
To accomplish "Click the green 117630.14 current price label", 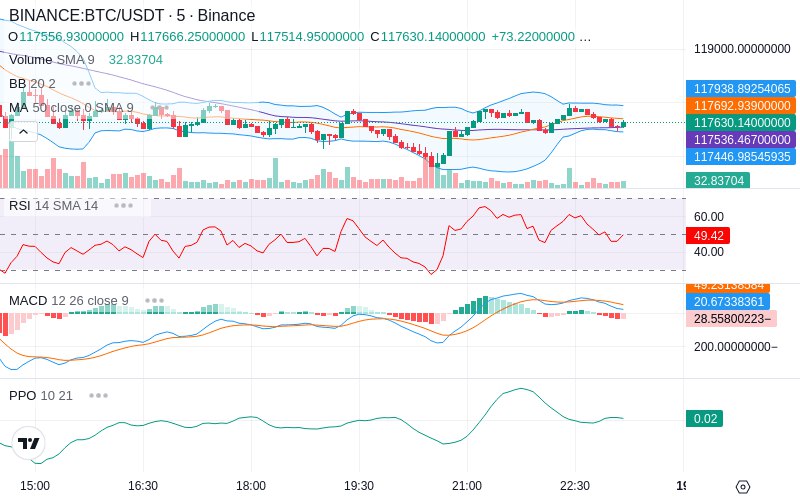I will (x=741, y=122).
